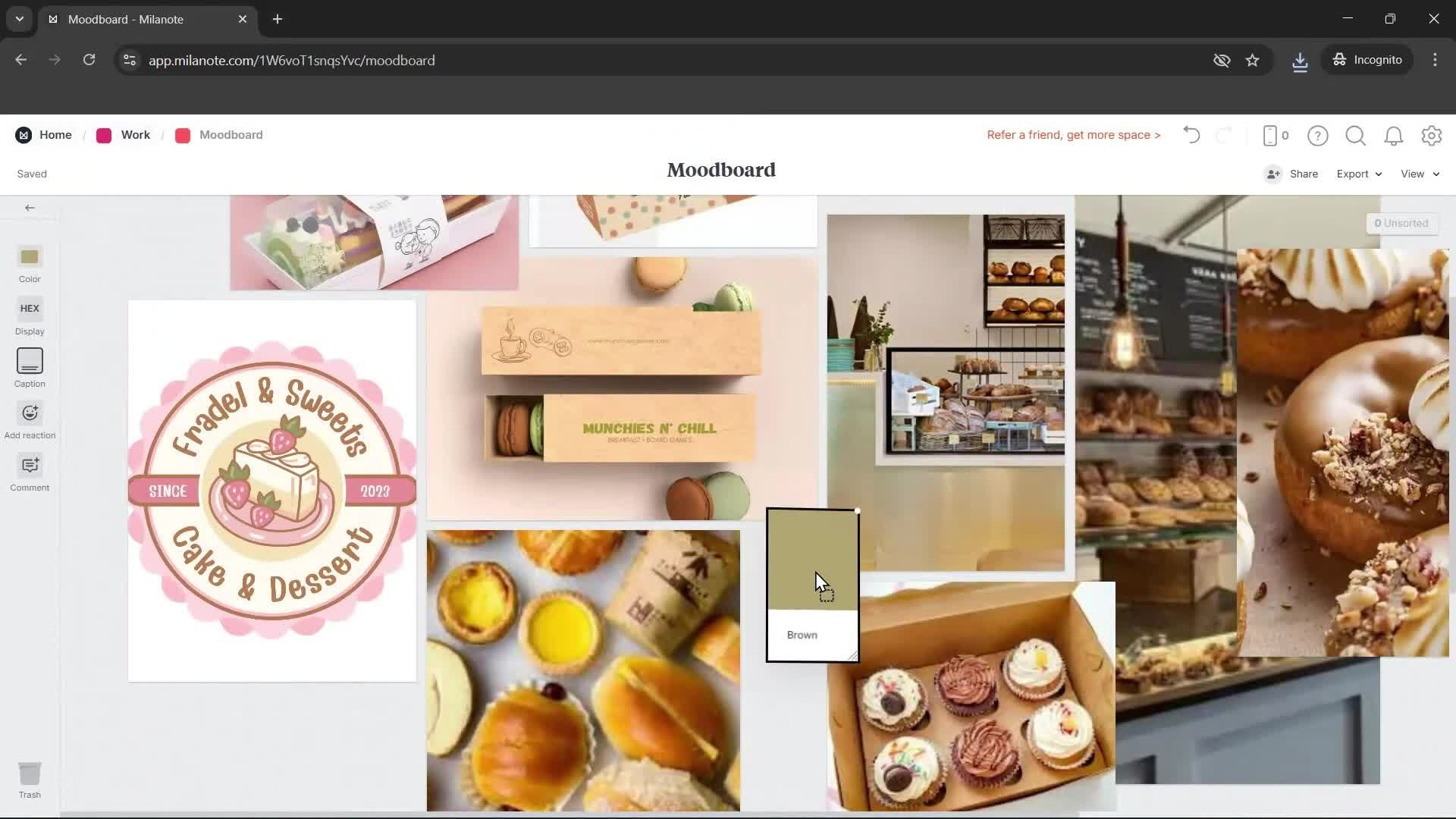
Task: Open the settings gear
Action: (x=1432, y=135)
